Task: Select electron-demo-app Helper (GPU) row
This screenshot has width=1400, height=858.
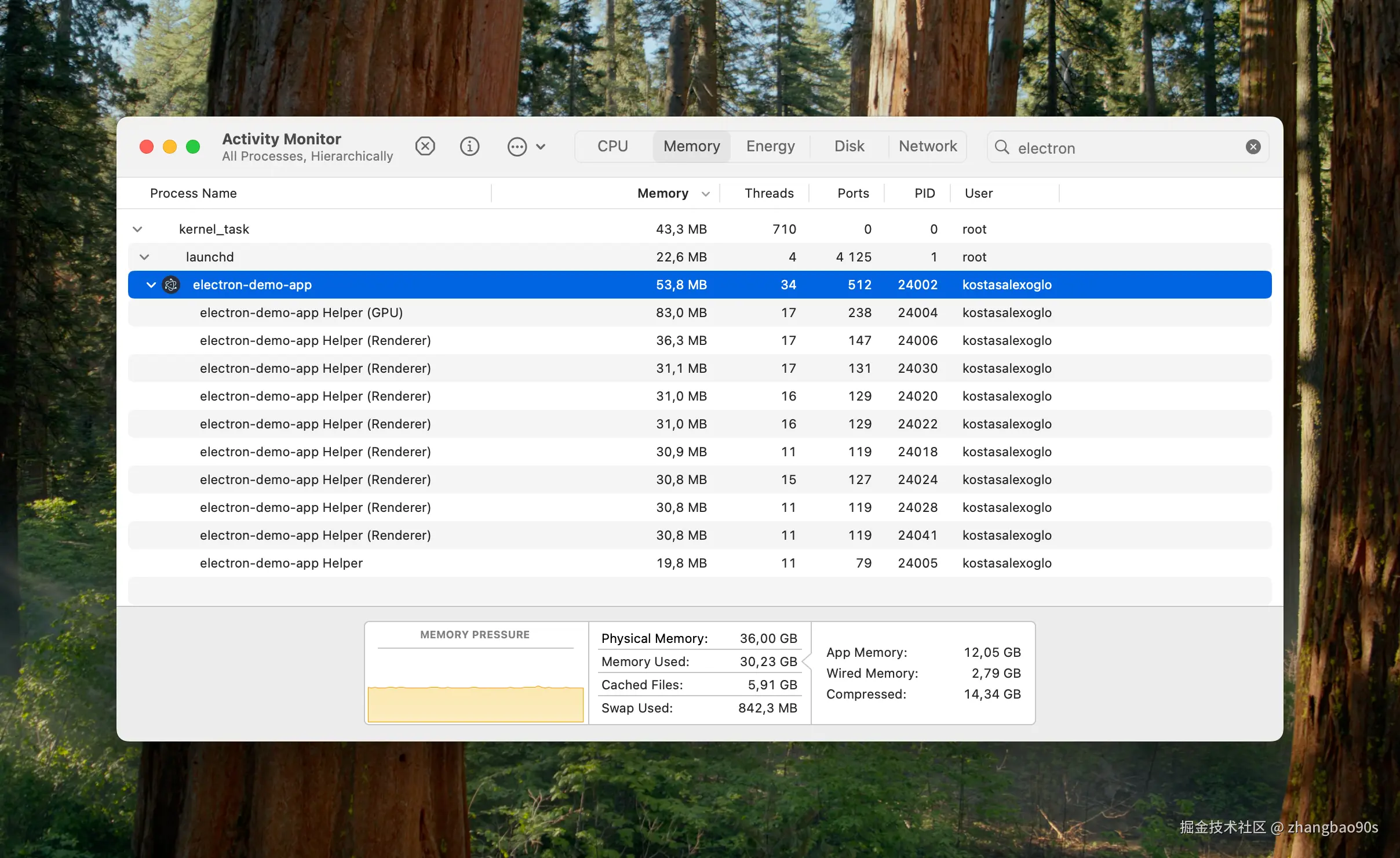Action: point(301,312)
